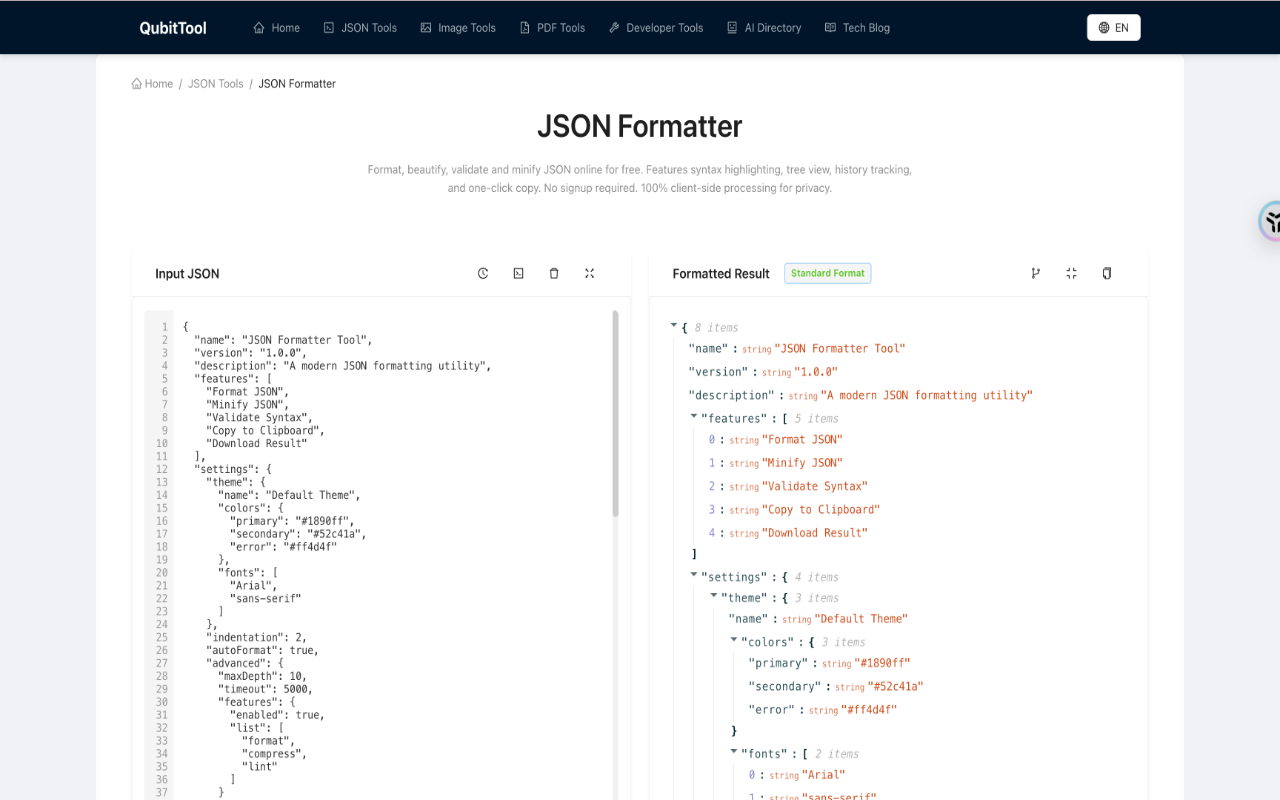Click line number 12 in the editor
The height and width of the screenshot is (800, 1280).
point(161,469)
